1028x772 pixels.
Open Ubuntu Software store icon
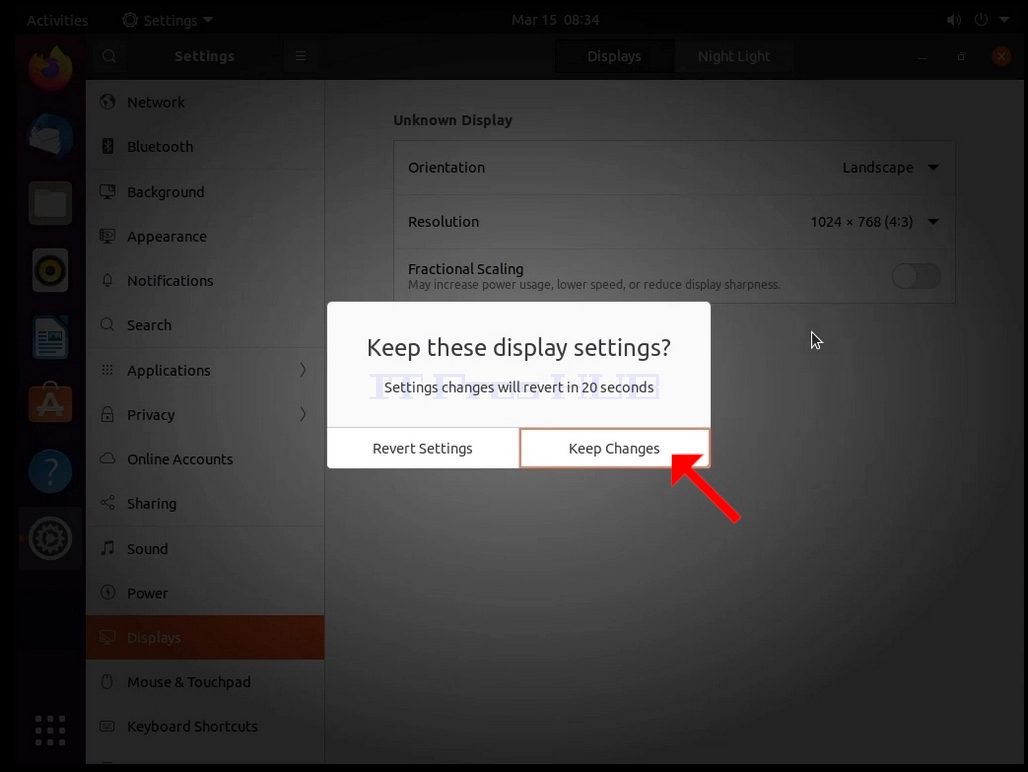pos(50,403)
